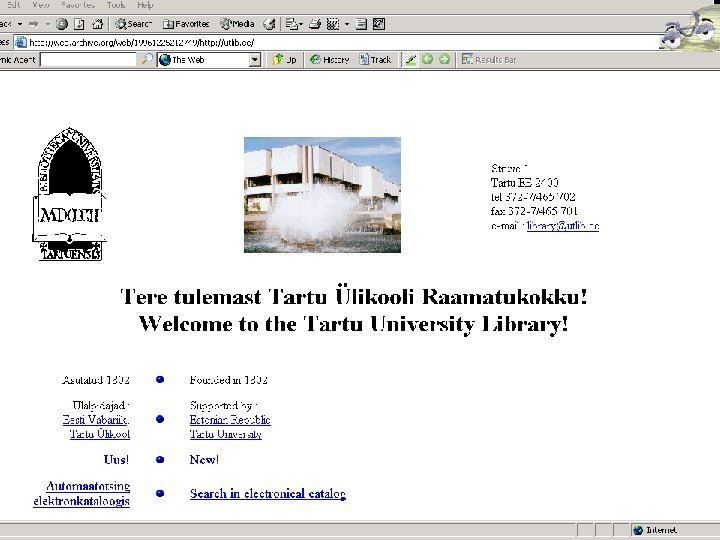Open the Estonian Republic link
Screen dimensions: 720x540
pos(230,420)
